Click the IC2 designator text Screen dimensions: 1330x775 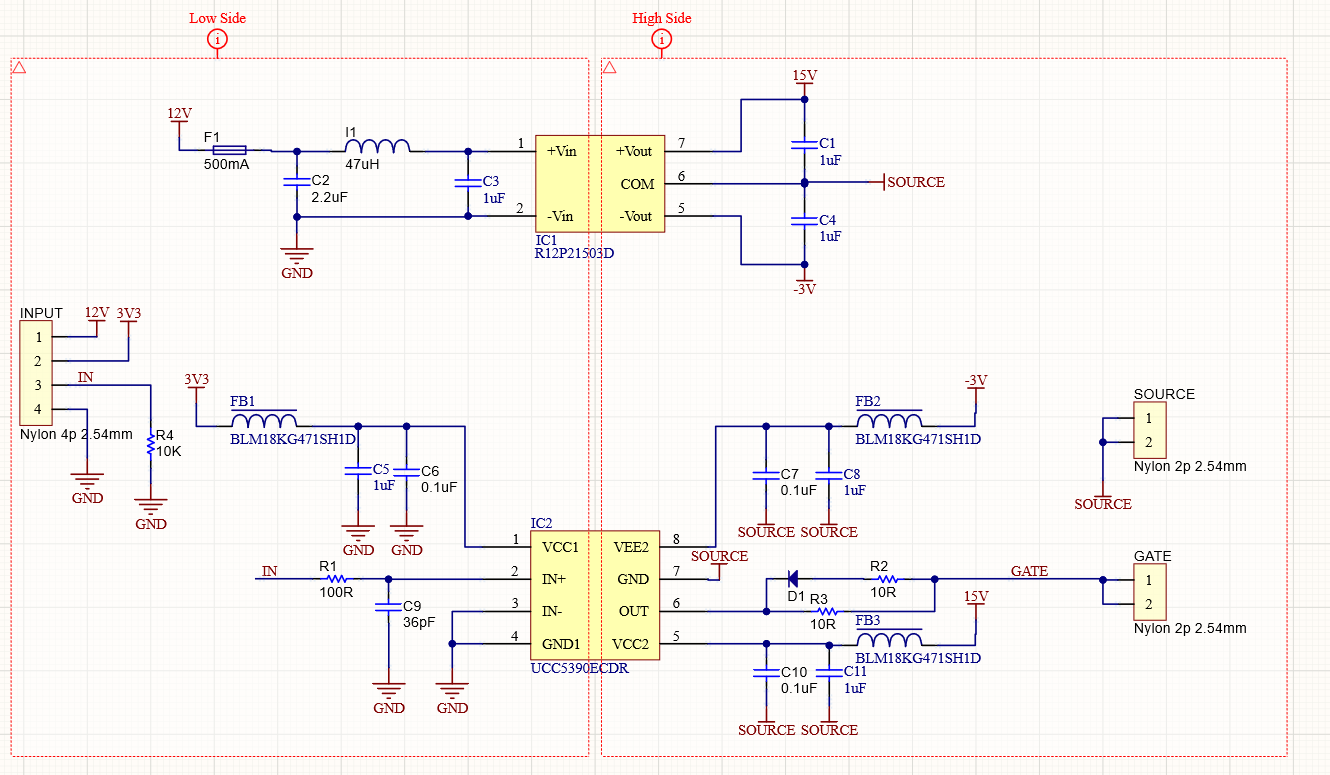tap(541, 524)
